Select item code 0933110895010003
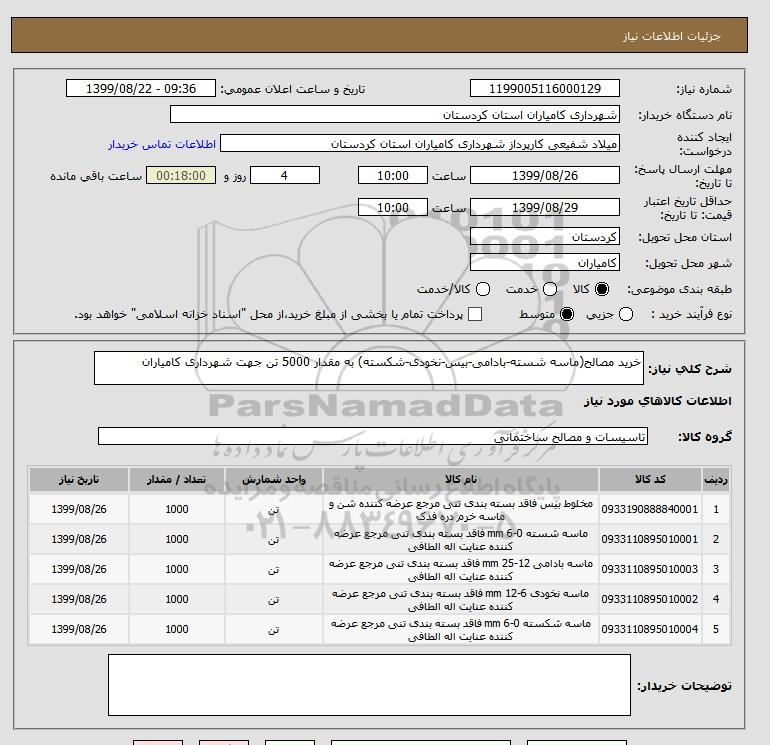This screenshot has width=770, height=745. pyautogui.click(x=650, y=569)
